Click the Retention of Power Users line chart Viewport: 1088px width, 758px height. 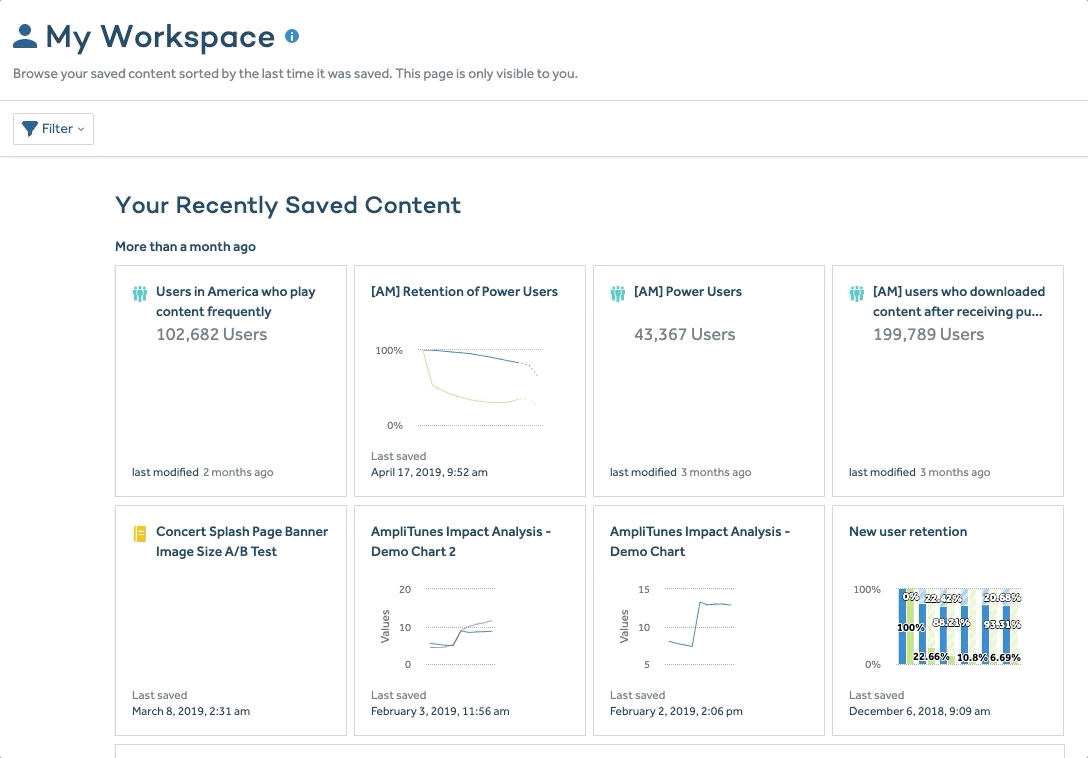click(x=470, y=385)
